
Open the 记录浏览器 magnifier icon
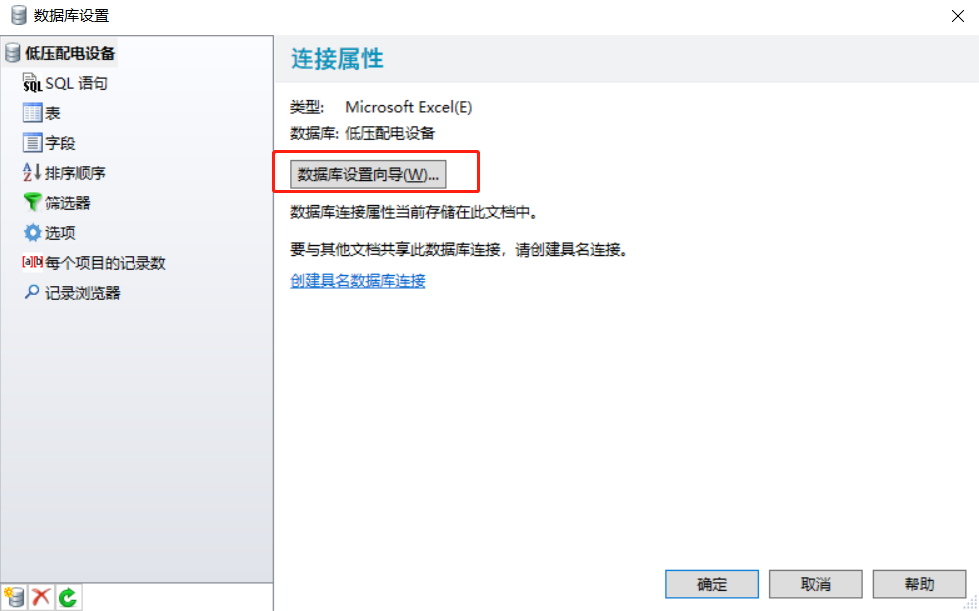pos(32,292)
